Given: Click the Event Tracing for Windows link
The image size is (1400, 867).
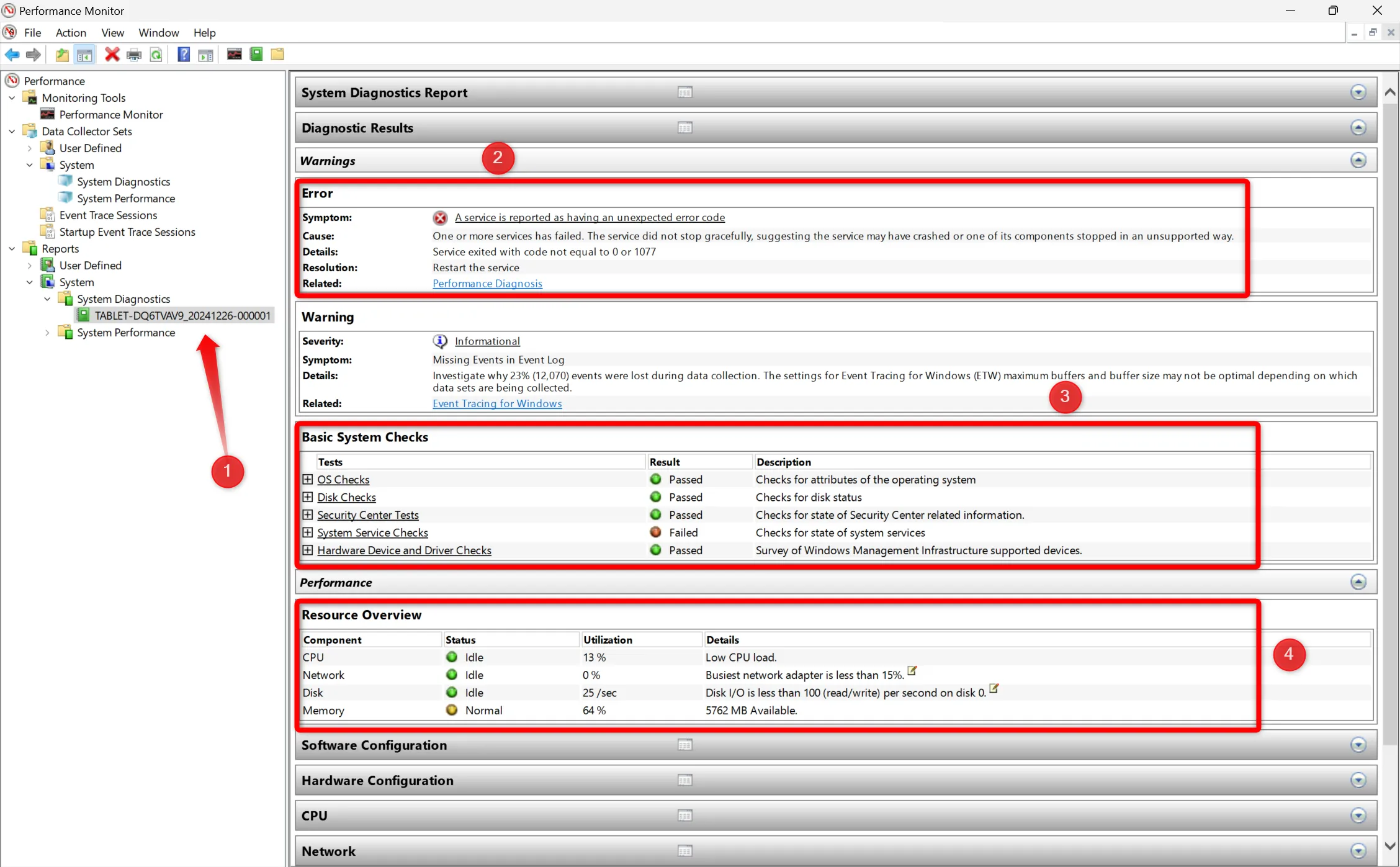Looking at the screenshot, I should point(496,403).
